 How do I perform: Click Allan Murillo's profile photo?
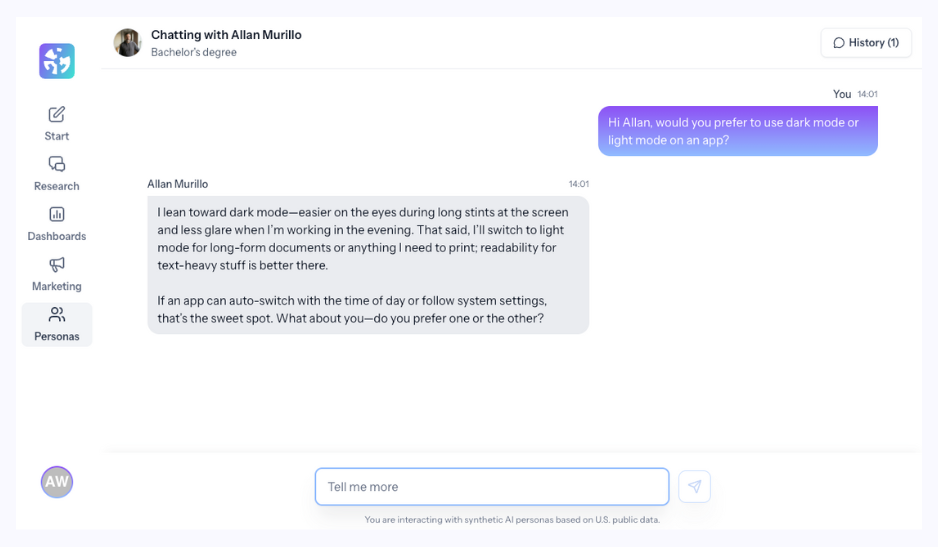coord(127,43)
